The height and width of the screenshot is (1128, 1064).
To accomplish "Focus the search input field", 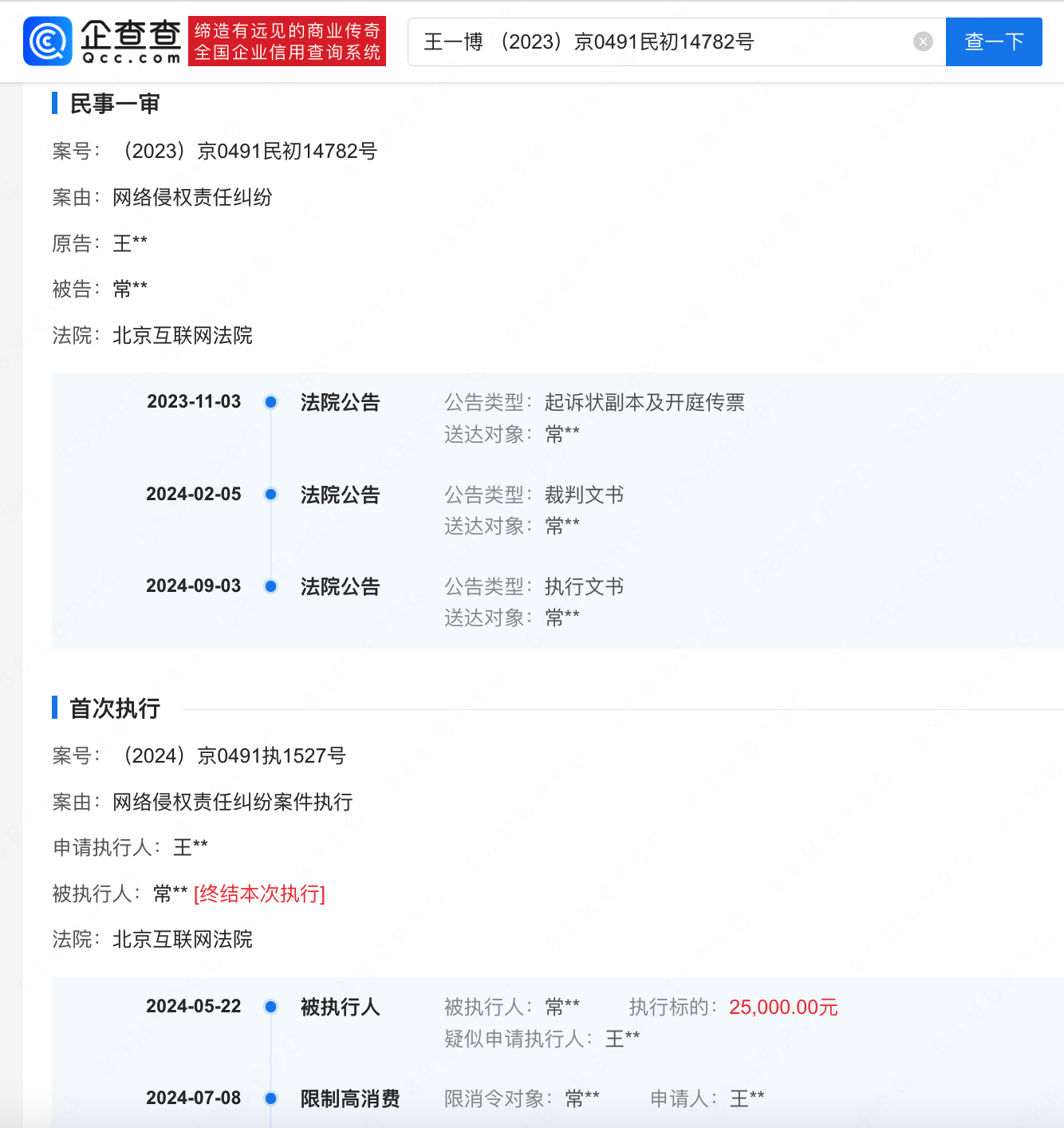I will pyautogui.click(x=660, y=41).
